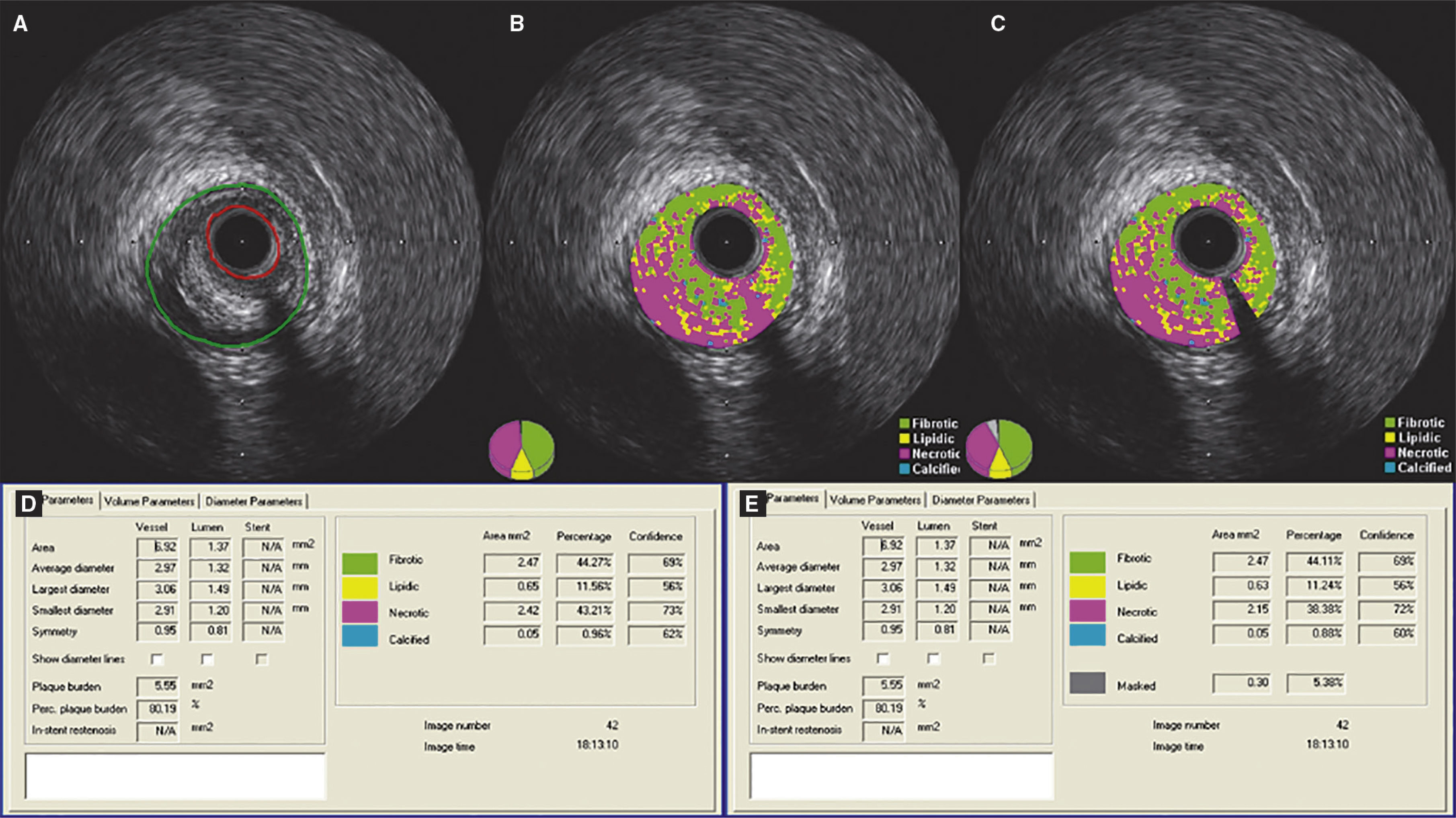Select magenta Necrotic swatch in panel D
Viewport: 1456px width, 818px height.
359,612
